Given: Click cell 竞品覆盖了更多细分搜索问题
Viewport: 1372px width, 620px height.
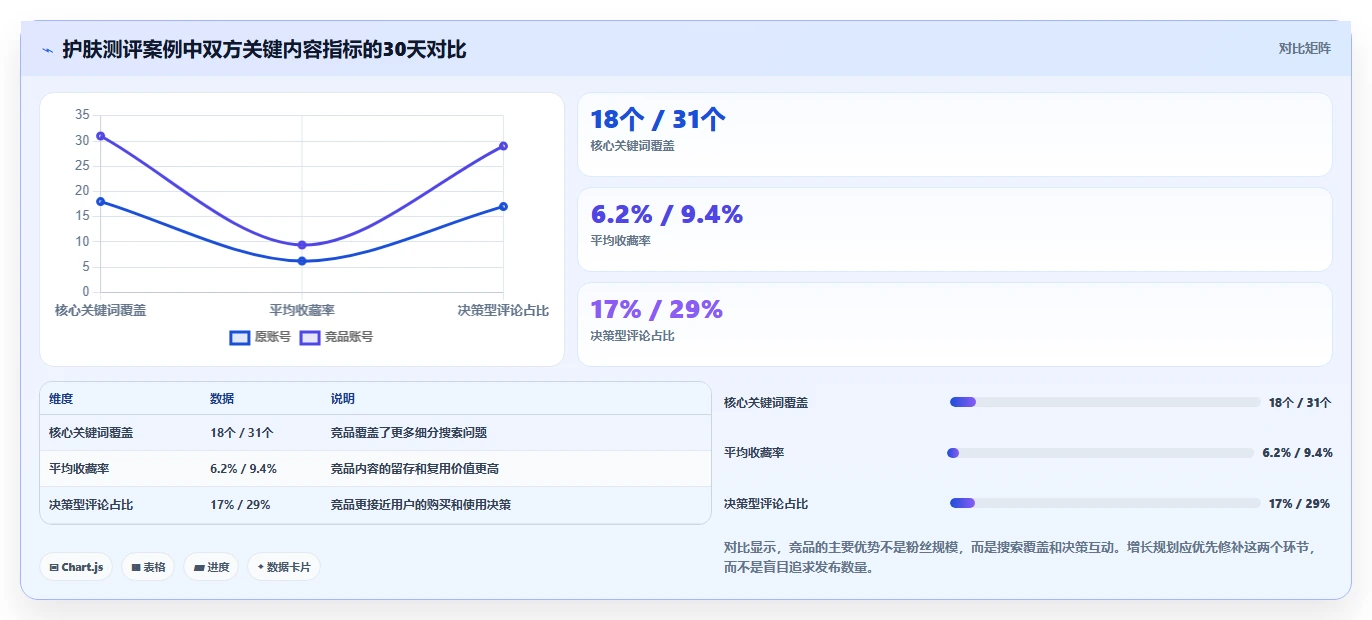Looking at the screenshot, I should 409,433.
